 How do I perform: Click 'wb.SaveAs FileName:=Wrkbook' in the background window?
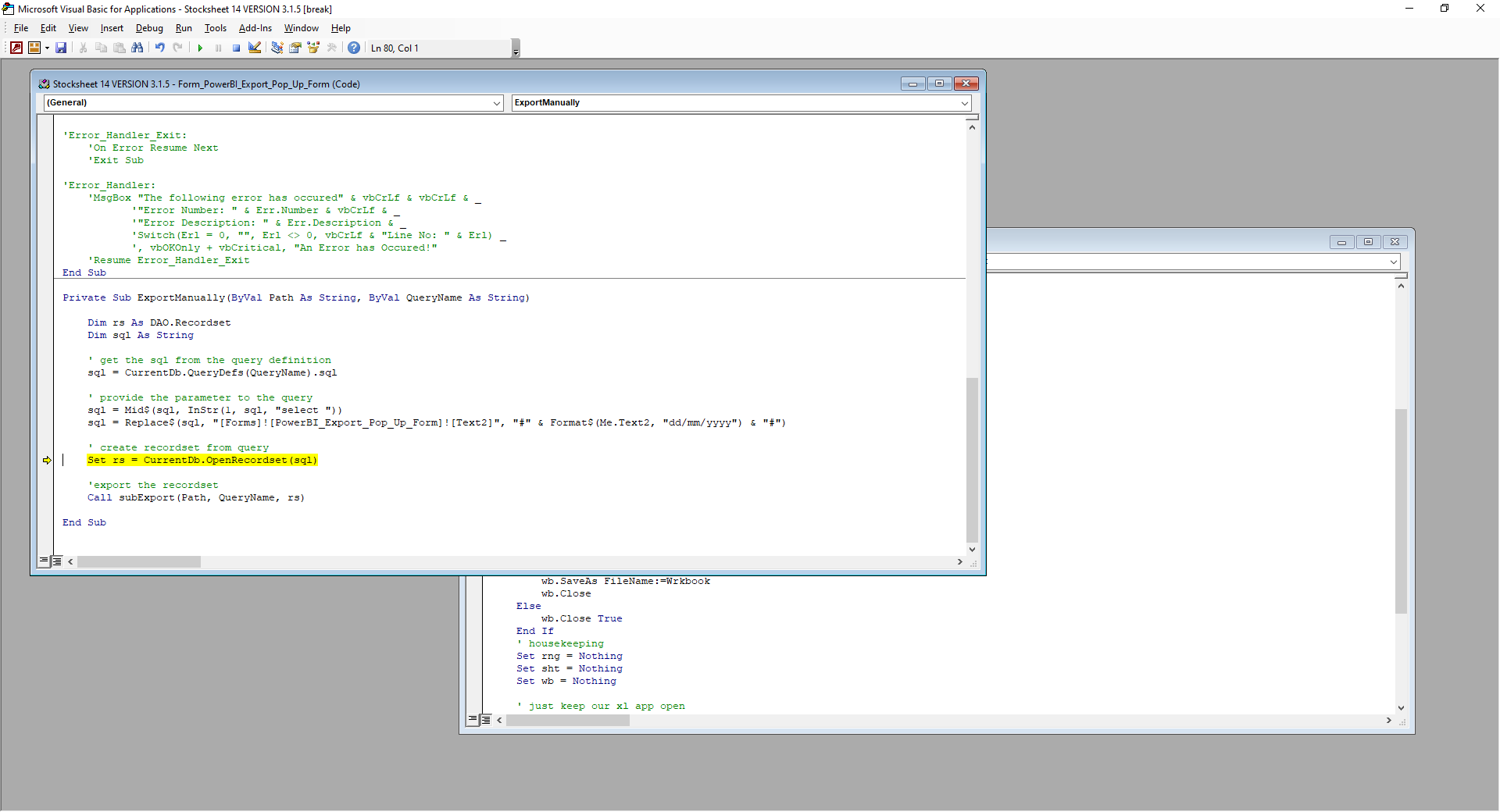tap(626, 581)
